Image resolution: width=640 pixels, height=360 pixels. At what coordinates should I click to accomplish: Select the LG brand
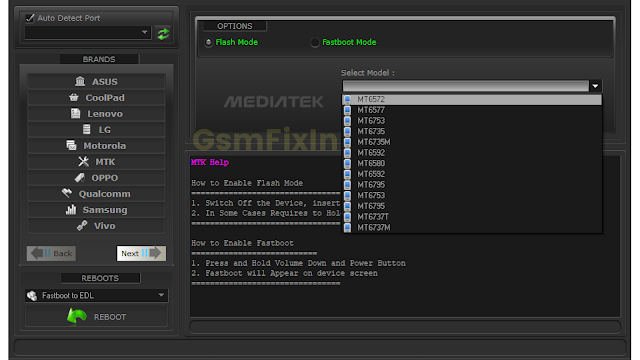pyautogui.click(x=96, y=129)
